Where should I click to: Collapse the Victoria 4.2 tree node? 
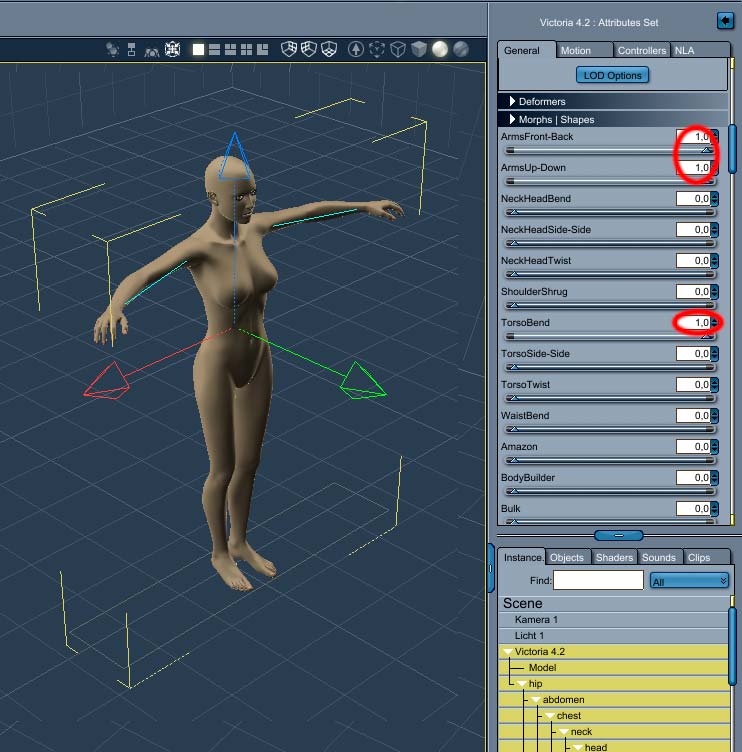[x=507, y=652]
